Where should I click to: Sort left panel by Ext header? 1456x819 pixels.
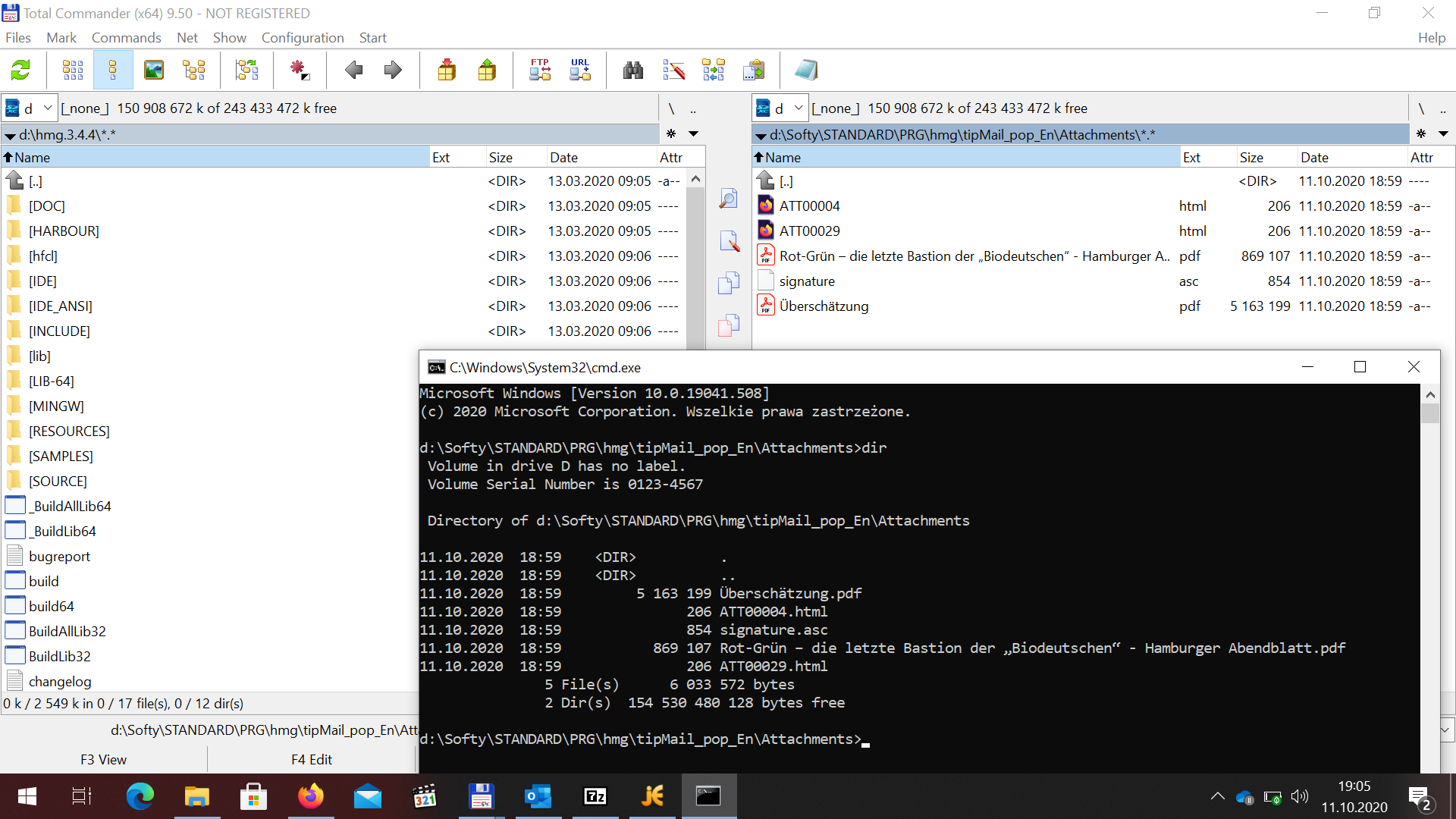pyautogui.click(x=457, y=158)
